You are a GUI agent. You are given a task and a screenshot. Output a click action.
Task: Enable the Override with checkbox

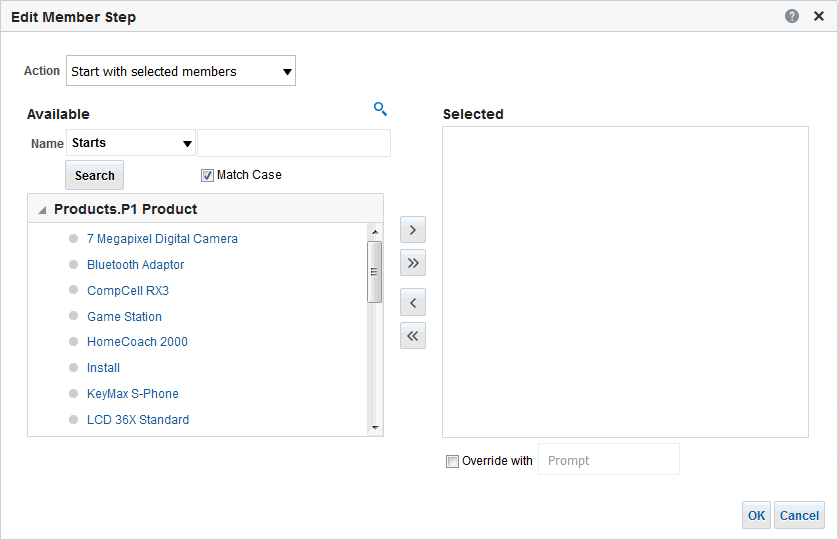coord(452,461)
